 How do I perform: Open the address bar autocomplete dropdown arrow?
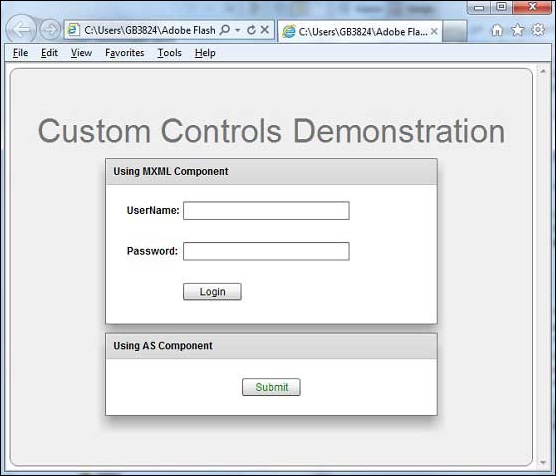point(238,30)
